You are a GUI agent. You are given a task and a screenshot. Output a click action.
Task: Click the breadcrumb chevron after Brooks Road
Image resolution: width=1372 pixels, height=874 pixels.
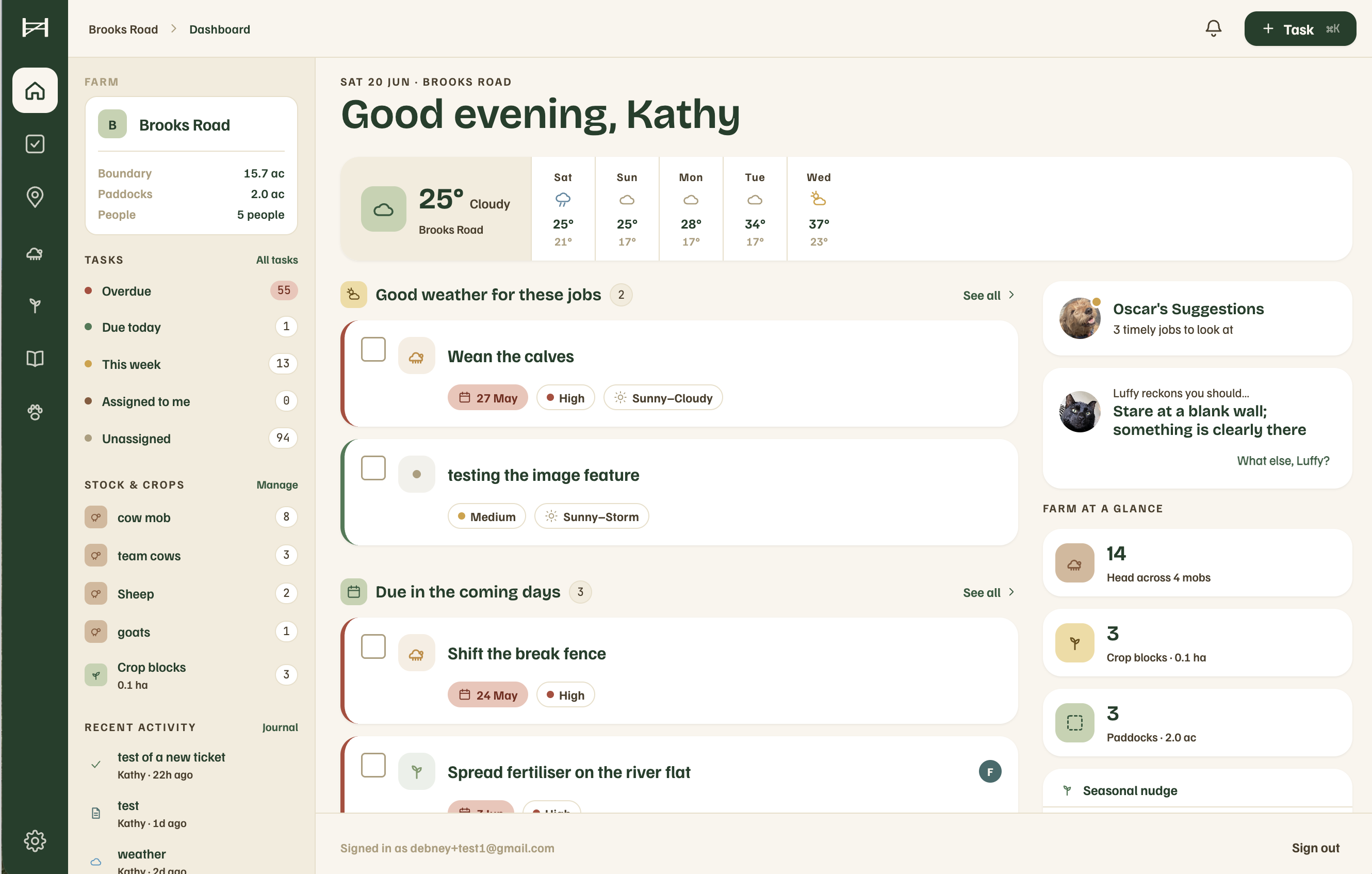pos(174,28)
